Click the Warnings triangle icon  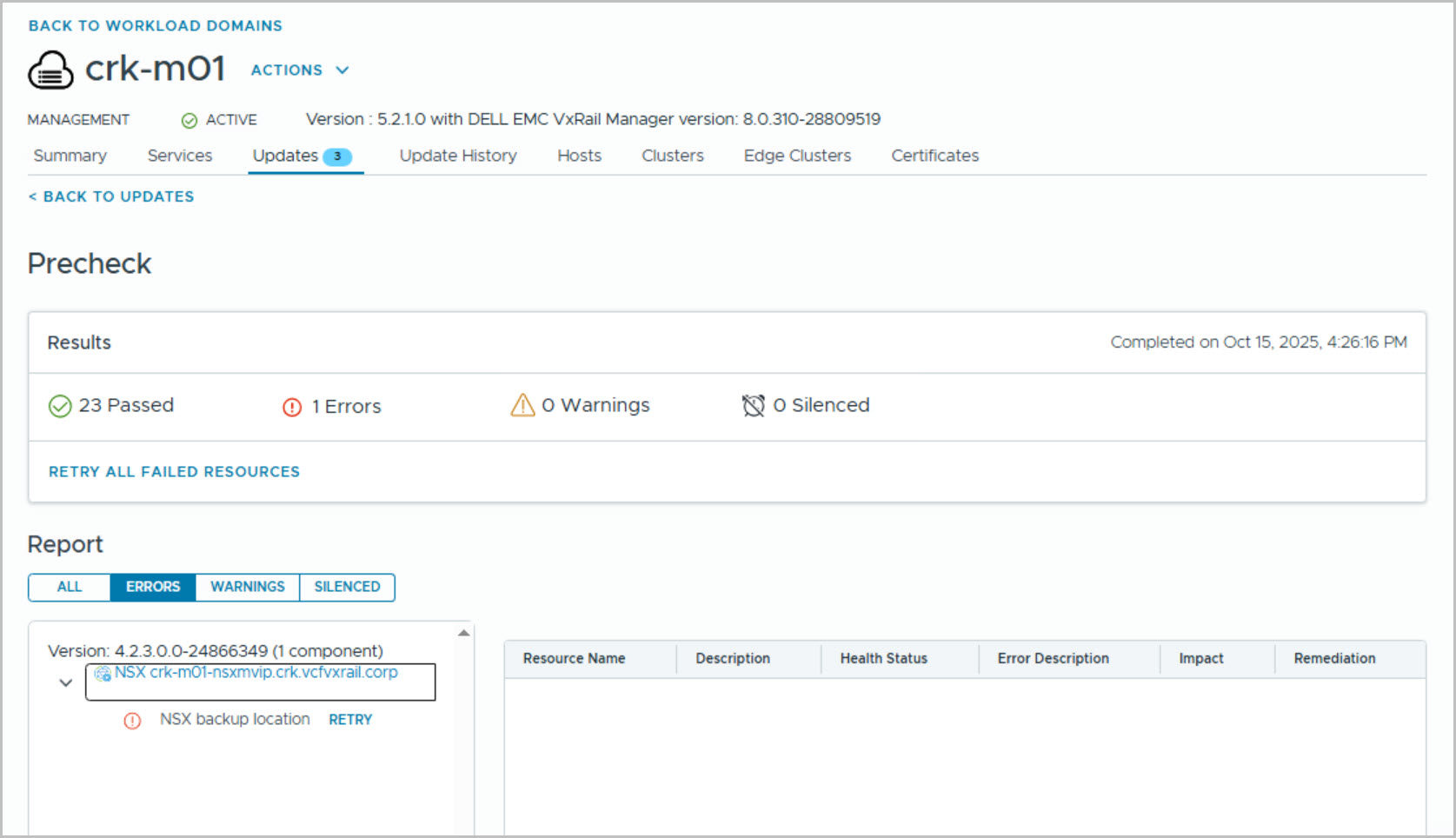point(522,405)
